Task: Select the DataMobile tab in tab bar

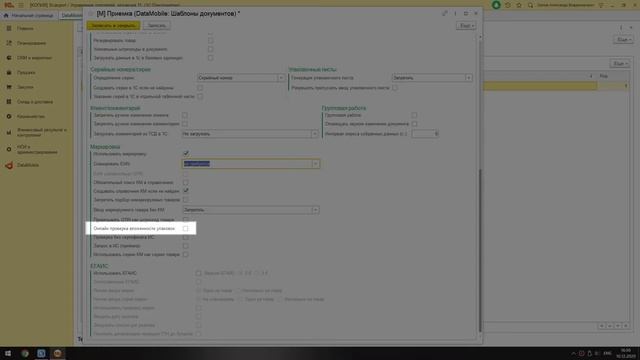Action: (x=71, y=16)
